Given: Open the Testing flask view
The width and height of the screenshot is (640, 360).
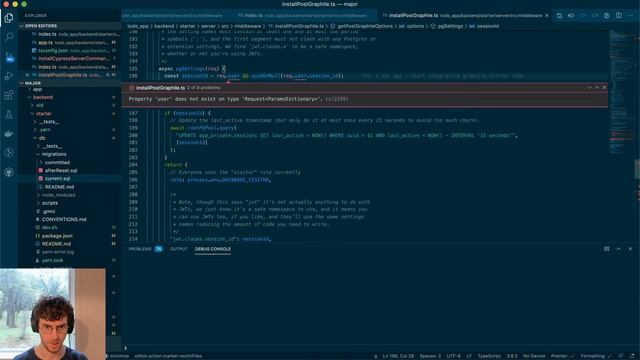Looking at the screenshot, I should tap(9, 115).
